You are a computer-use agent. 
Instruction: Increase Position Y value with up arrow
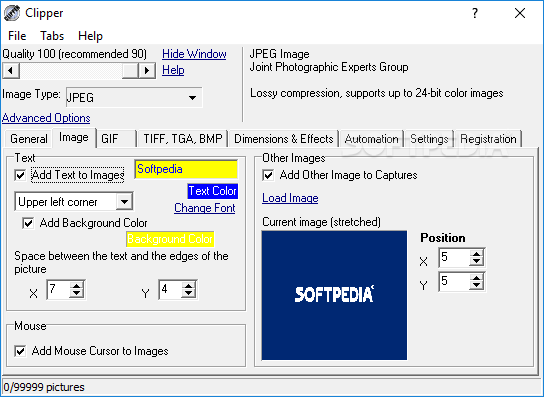[476, 278]
